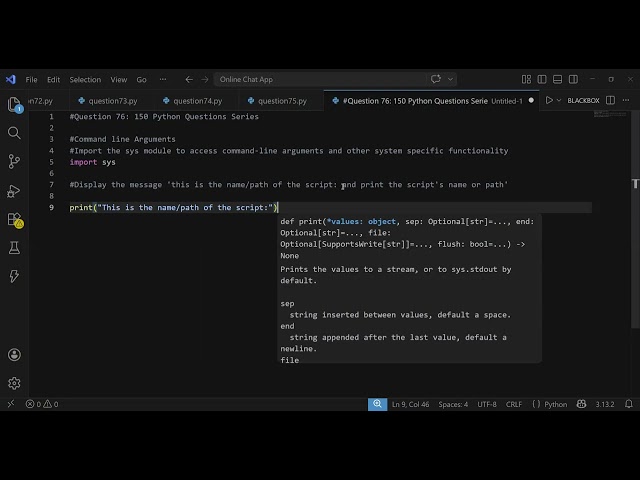Screen dimensions: 640x480
Task: Open the remote window status bar icon
Action: tap(11, 404)
